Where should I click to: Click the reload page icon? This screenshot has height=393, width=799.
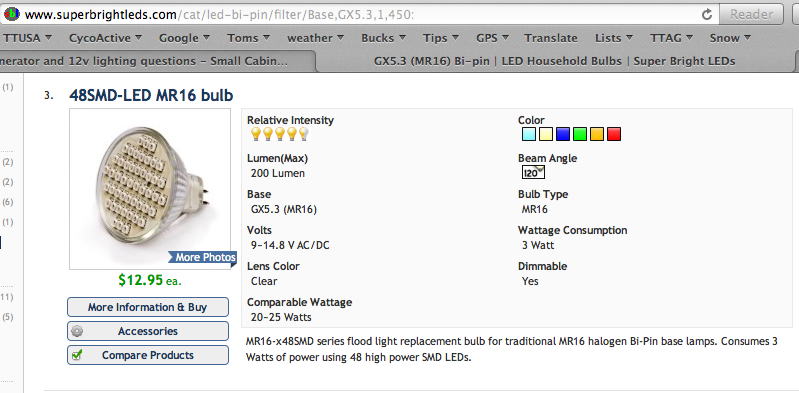(x=706, y=15)
